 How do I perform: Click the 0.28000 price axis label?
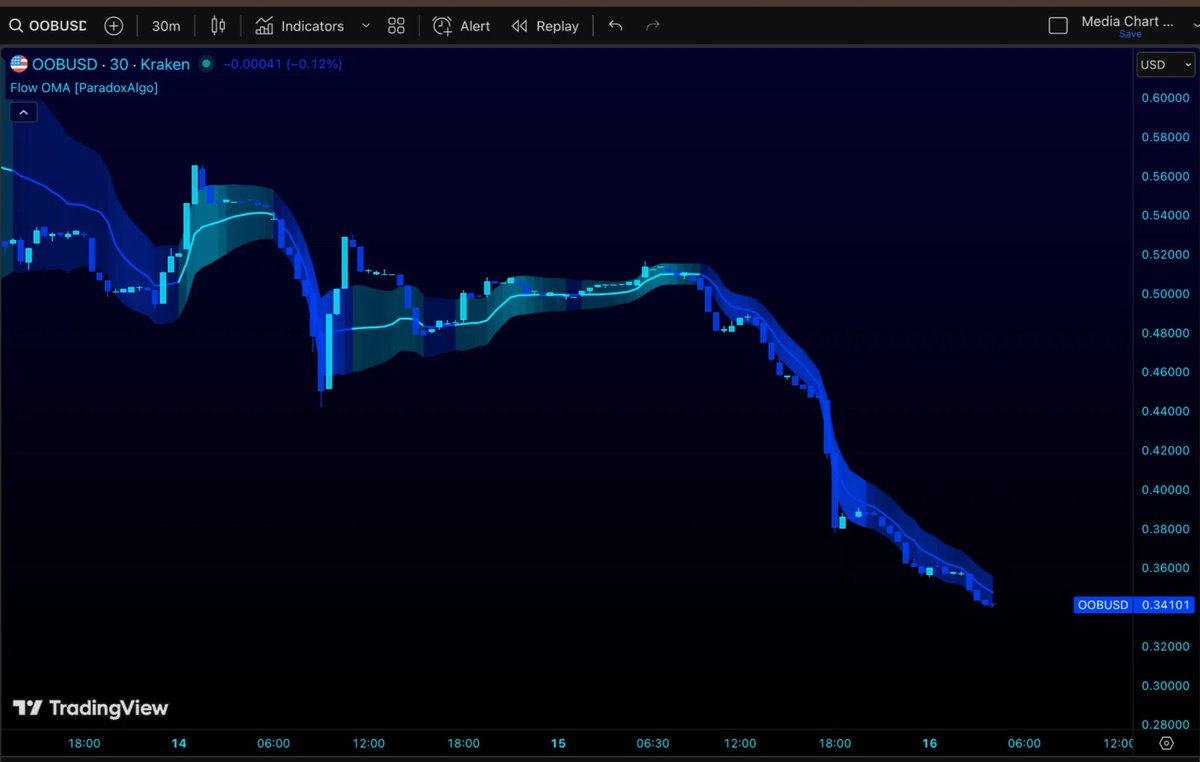[x=1165, y=725]
